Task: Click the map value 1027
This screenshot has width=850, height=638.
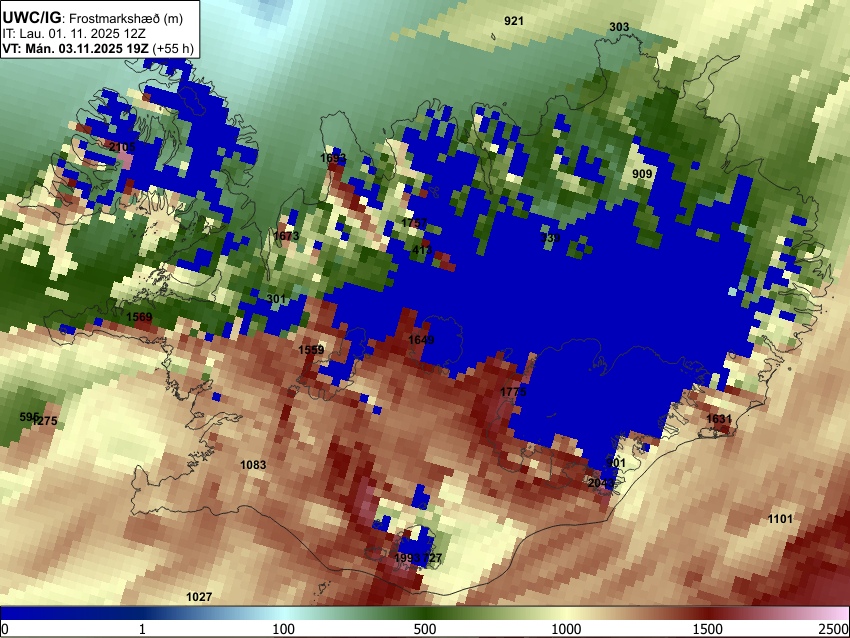Action: point(199,597)
